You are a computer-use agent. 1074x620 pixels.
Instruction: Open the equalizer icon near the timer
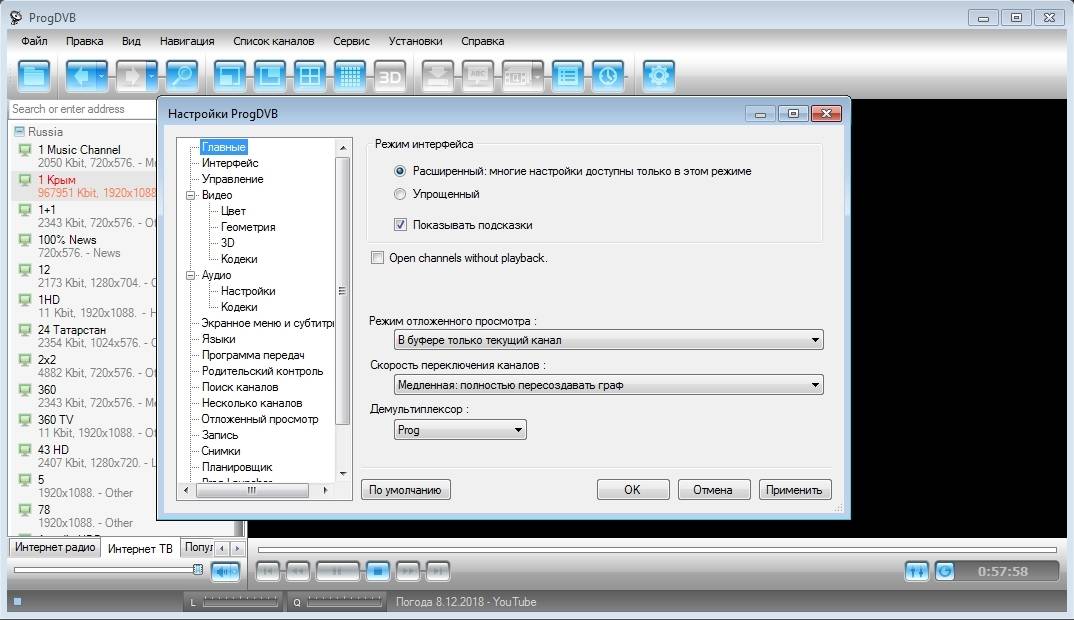point(916,571)
